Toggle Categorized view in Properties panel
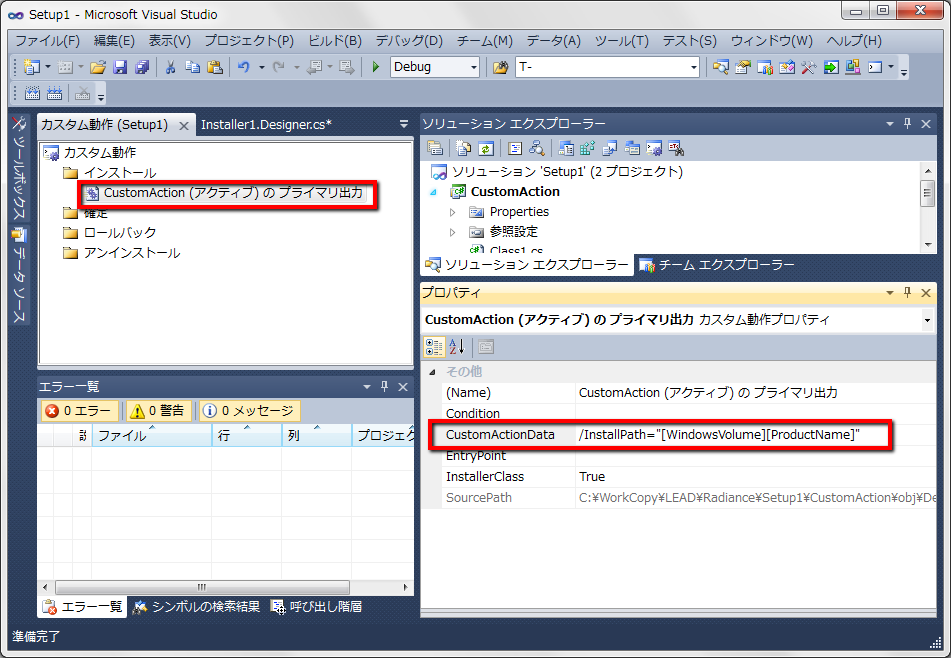Screen dimensions: 951x658 434,347
